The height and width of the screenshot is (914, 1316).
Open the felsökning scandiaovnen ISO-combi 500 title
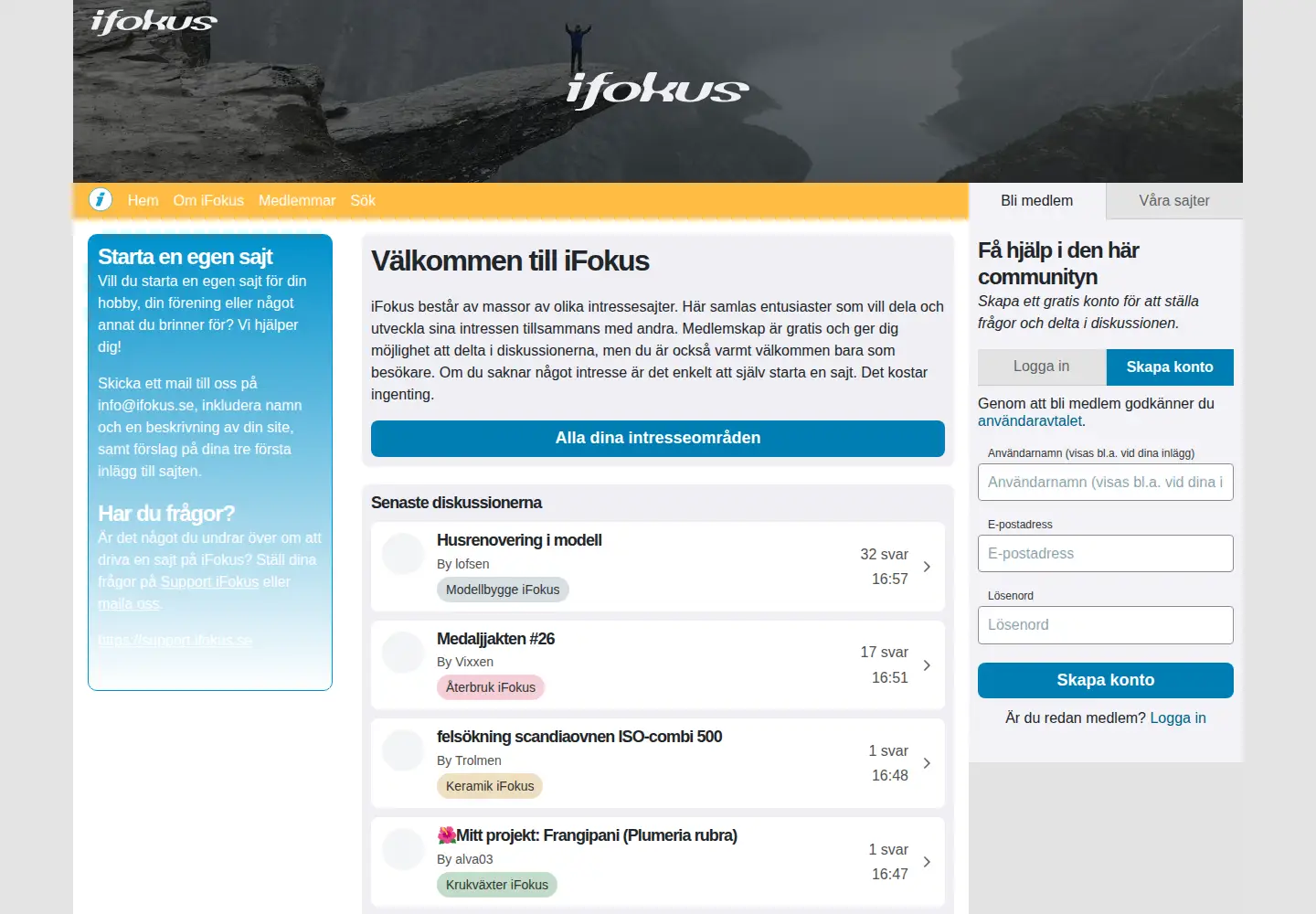coord(579,737)
